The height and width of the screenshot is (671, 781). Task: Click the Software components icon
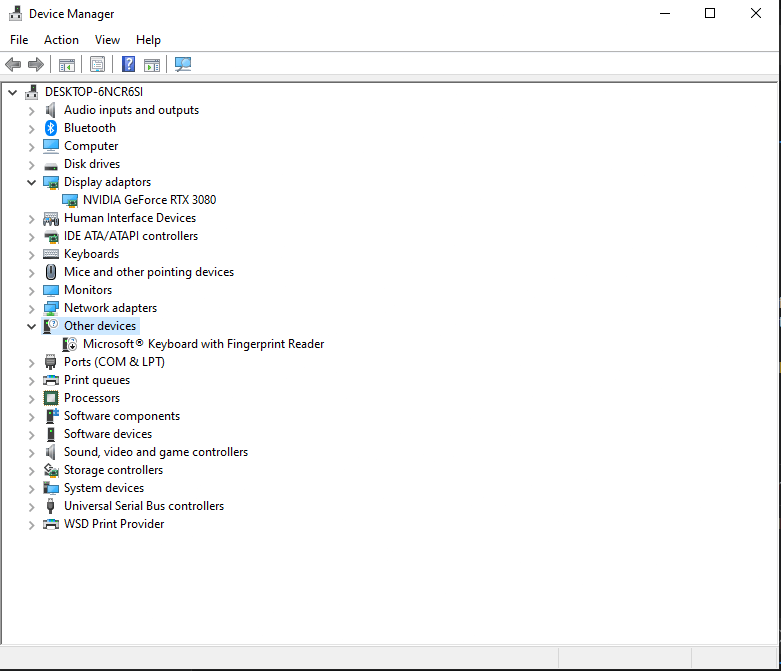pyautogui.click(x=52, y=416)
